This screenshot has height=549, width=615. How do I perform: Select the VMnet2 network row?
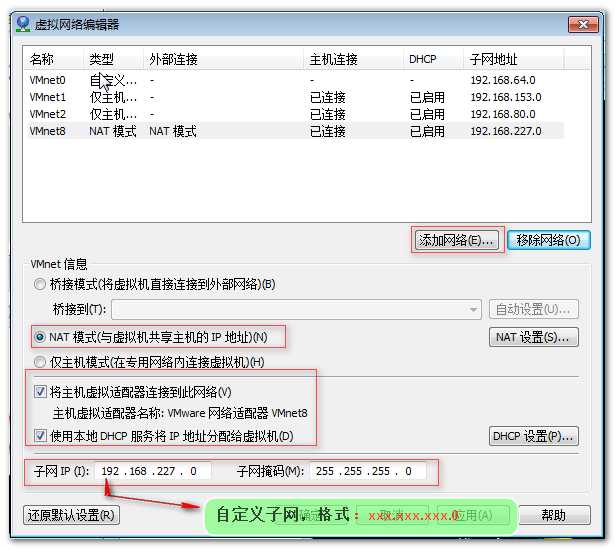(295, 114)
